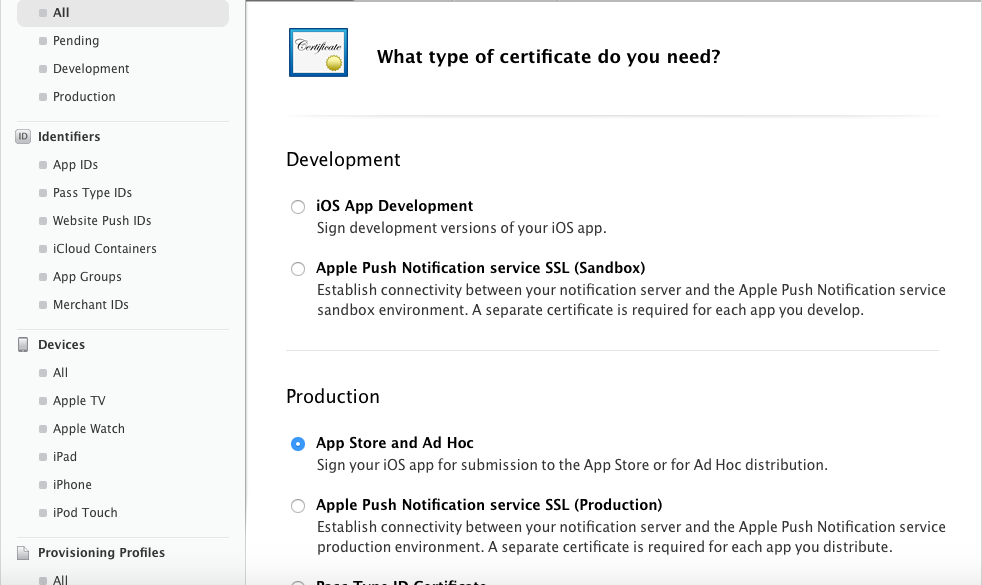
Task: Click the Identifiers ID icon
Action: (x=23, y=137)
